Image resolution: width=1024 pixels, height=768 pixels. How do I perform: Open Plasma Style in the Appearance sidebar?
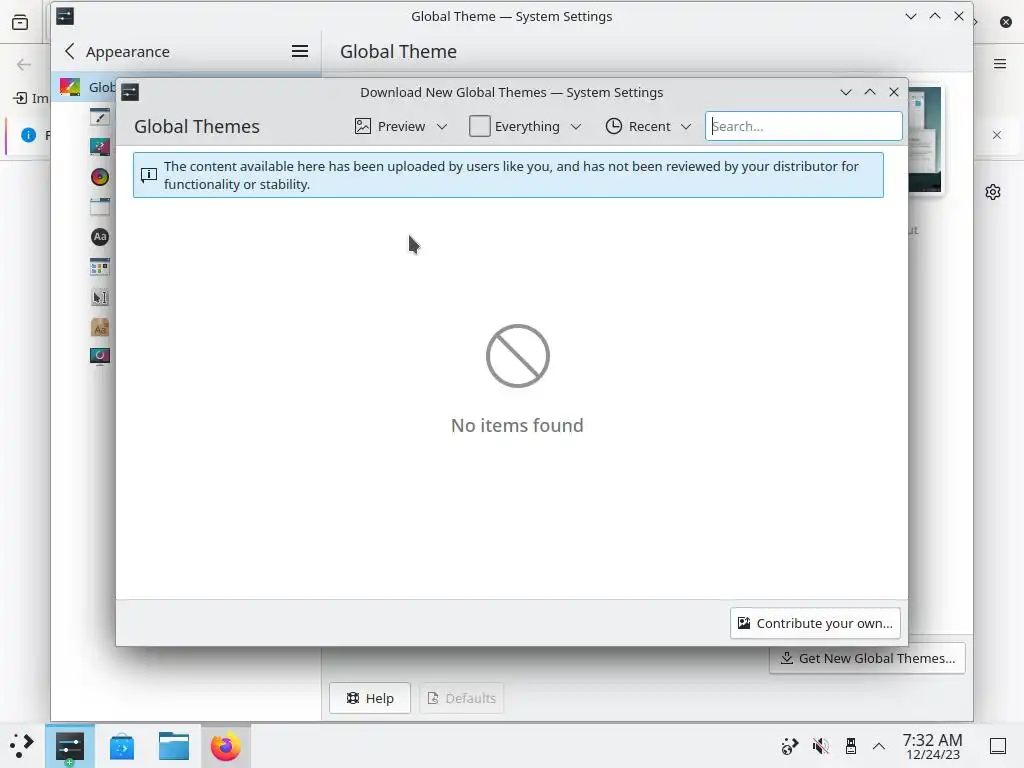[100, 147]
